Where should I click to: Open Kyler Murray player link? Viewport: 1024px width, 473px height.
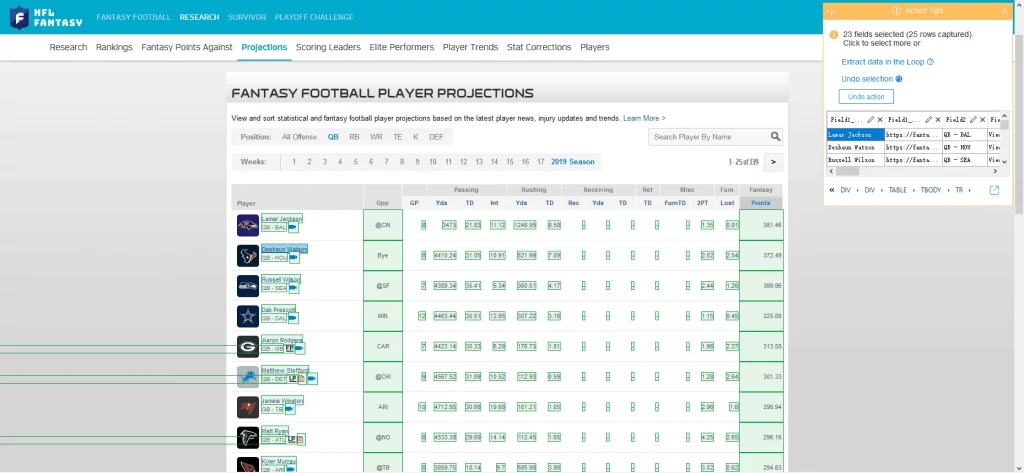pyautogui.click(x=278, y=461)
